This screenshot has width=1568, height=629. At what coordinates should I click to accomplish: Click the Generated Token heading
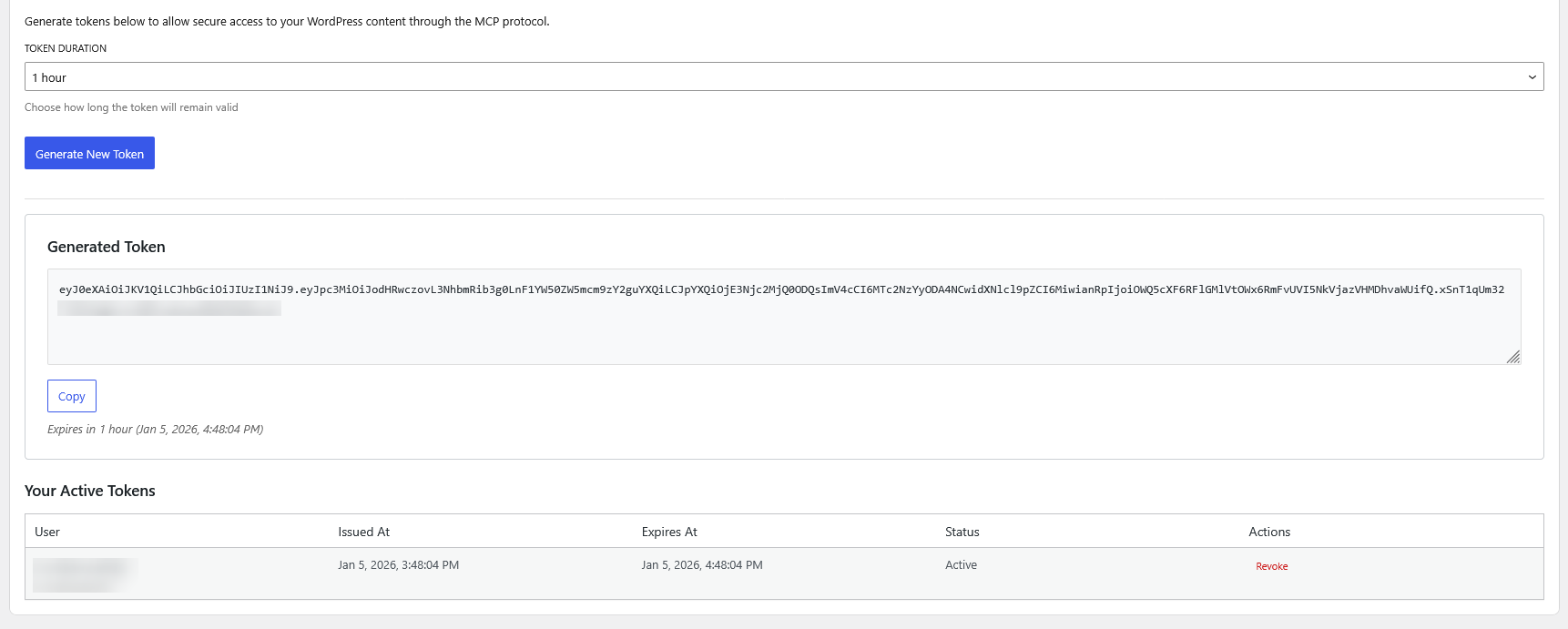[107, 247]
